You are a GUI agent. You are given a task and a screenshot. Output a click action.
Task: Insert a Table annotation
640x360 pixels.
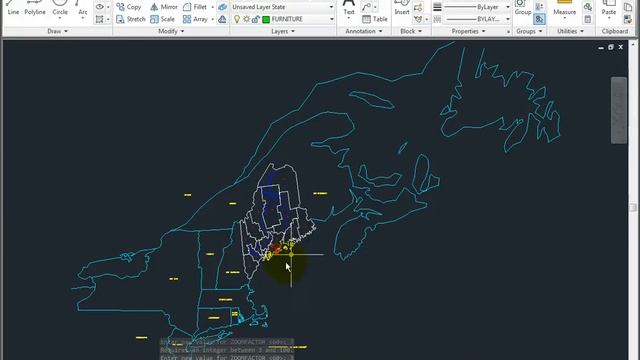pos(375,19)
